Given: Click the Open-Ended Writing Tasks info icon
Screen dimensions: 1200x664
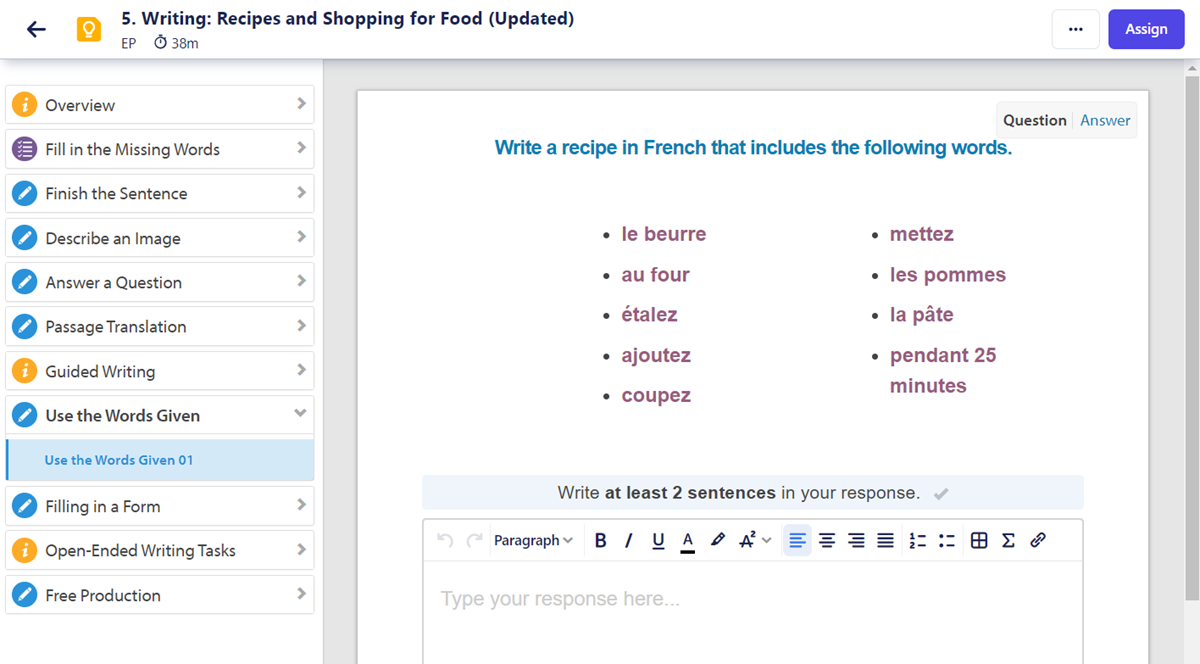Looking at the screenshot, I should 24,550.
